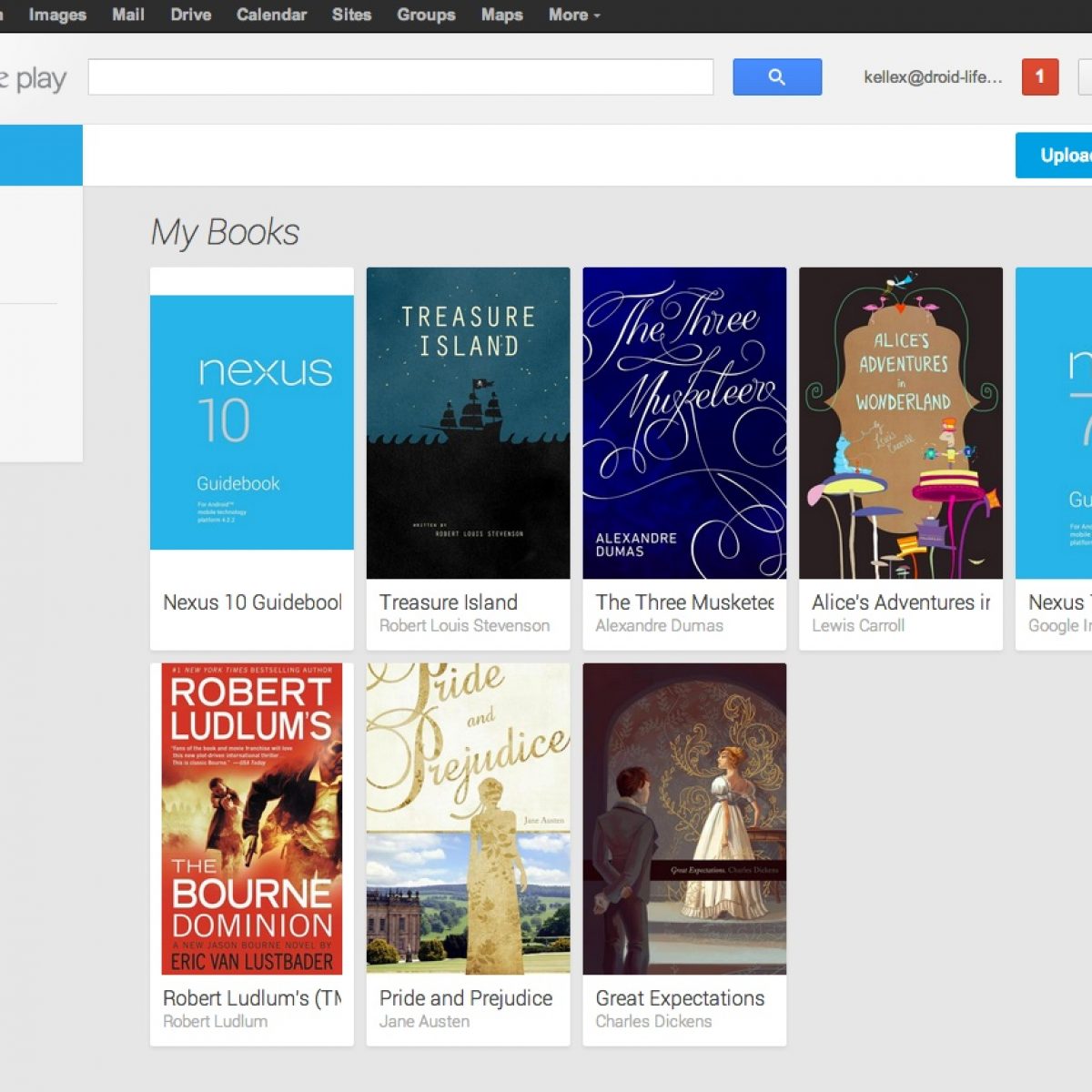Open The Bourne Dominion book cover

click(x=252, y=818)
